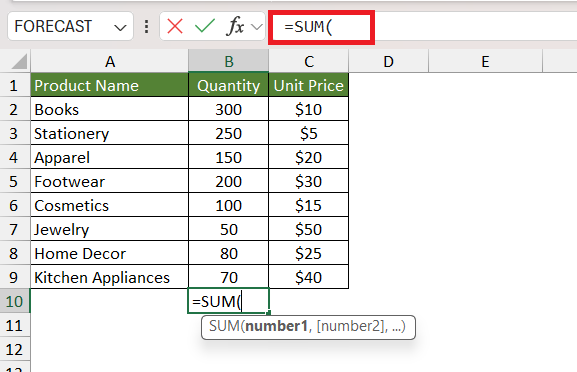The image size is (577, 372).
Task: Click quantity cell 80
Action: [x=229, y=253]
